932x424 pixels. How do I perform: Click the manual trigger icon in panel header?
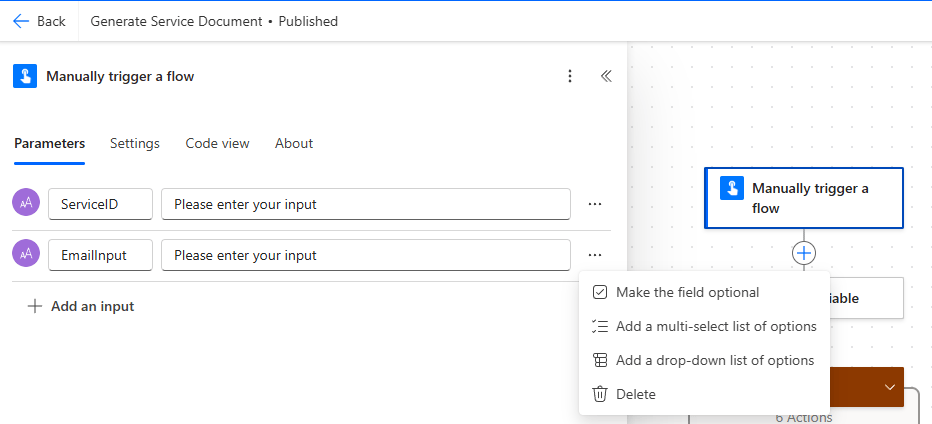tap(25, 76)
